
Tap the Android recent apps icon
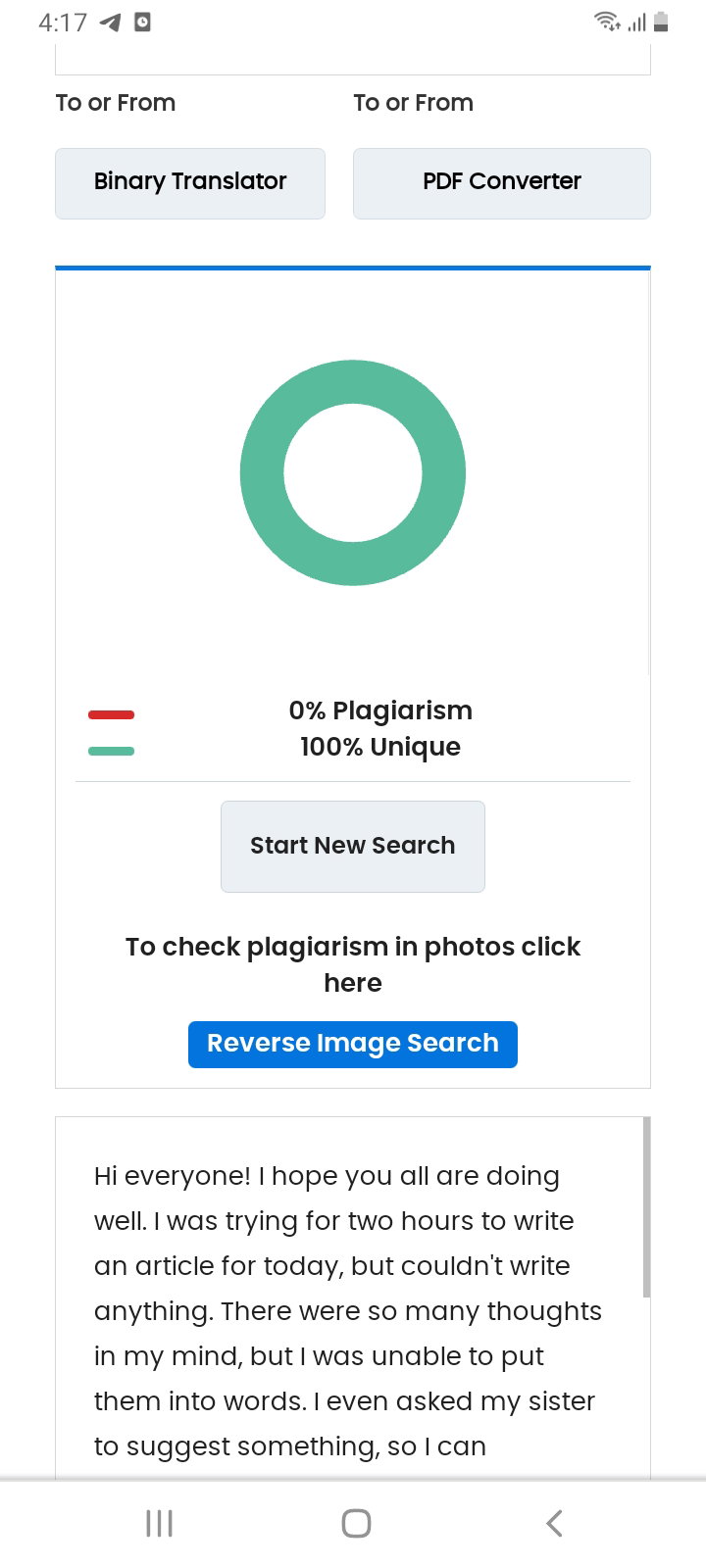click(x=159, y=1523)
